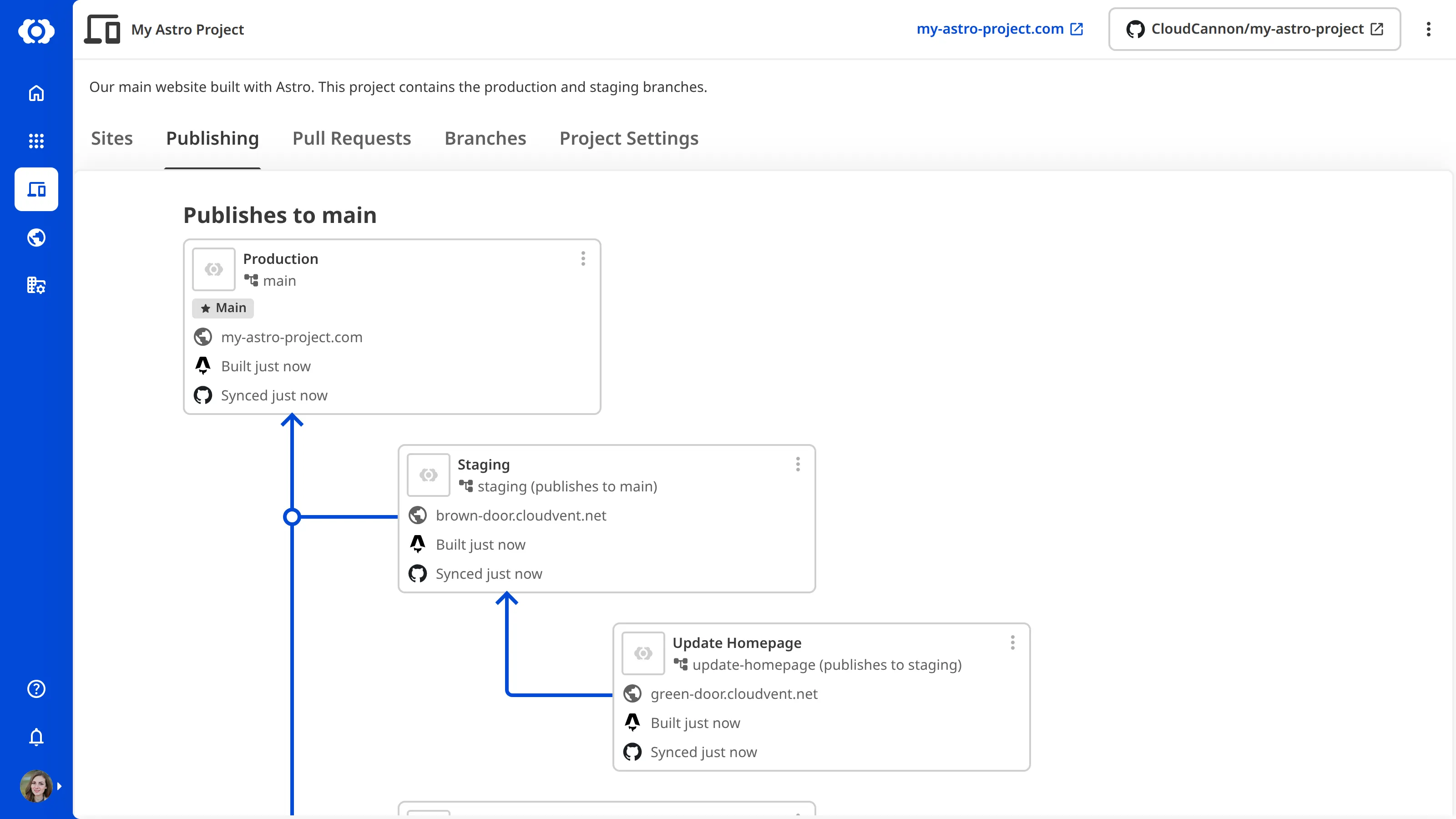Screen dimensions: 1456x819
Task: Click the GitHub sync icon in the Staging card
Action: point(418,574)
